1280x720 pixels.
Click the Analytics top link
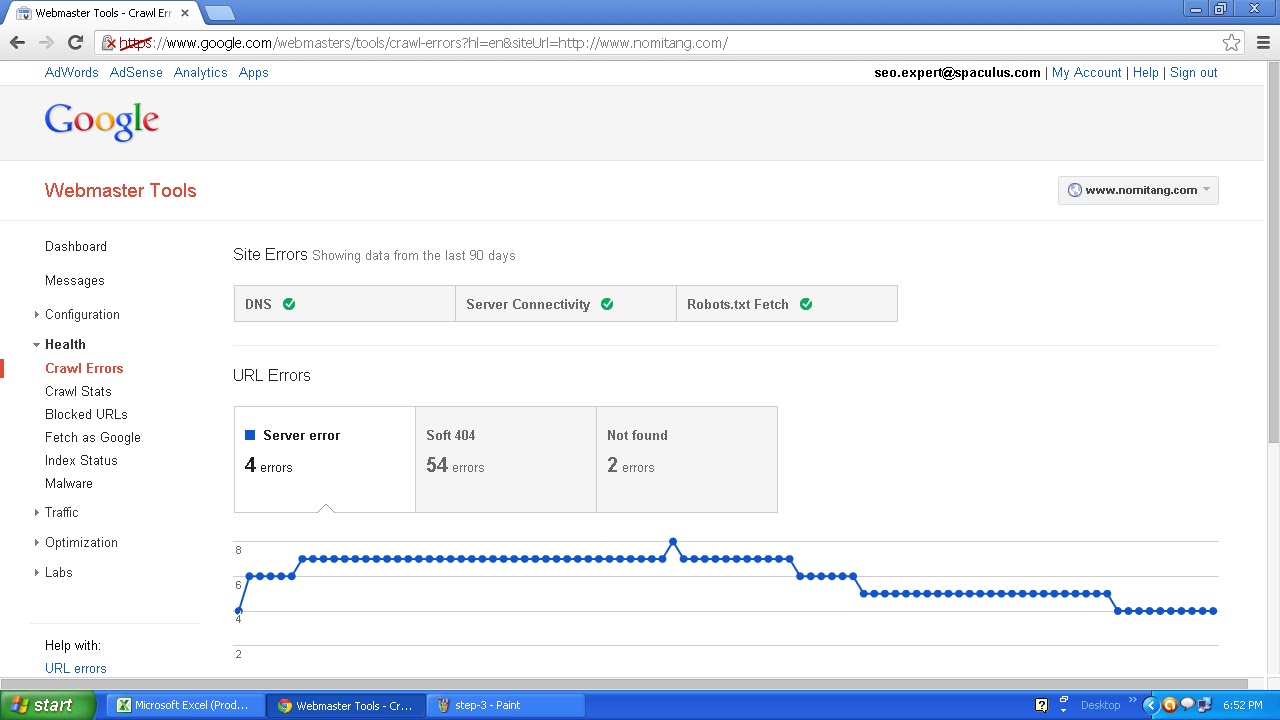tap(201, 72)
